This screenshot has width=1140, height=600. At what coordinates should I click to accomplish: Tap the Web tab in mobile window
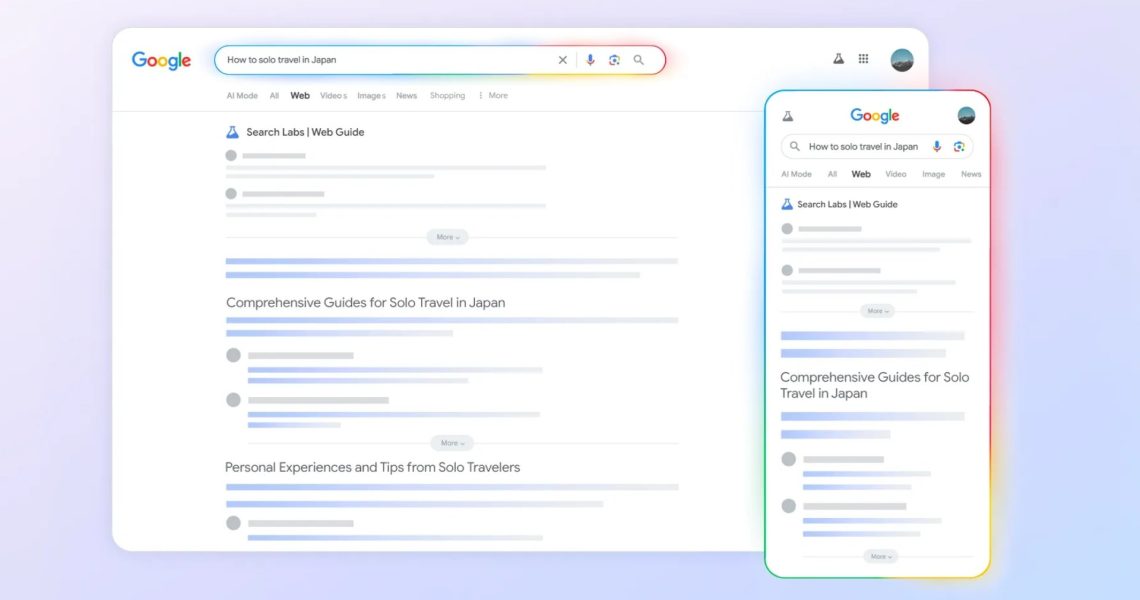[x=861, y=174]
